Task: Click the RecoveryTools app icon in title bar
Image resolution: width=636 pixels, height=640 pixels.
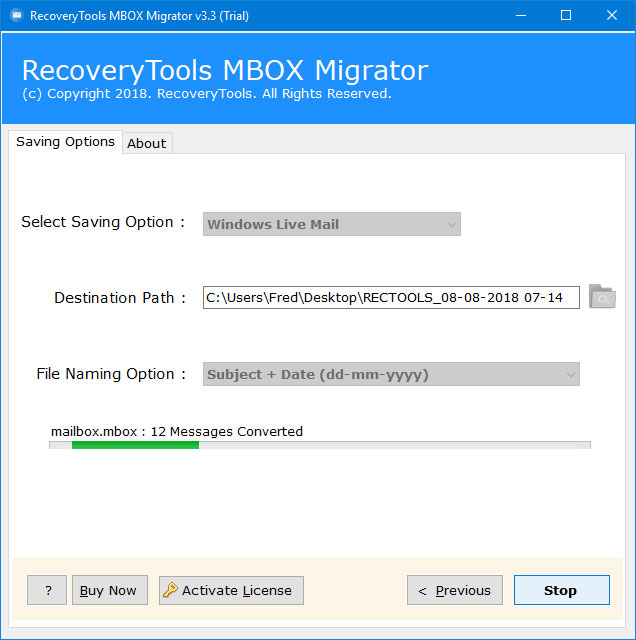Action: pyautogui.click(x=17, y=16)
